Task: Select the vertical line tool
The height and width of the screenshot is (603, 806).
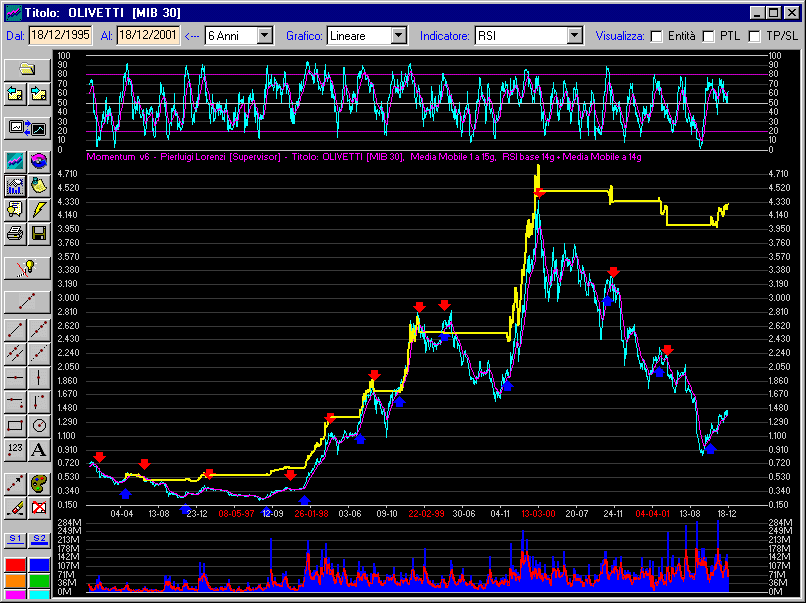Action: point(39,378)
